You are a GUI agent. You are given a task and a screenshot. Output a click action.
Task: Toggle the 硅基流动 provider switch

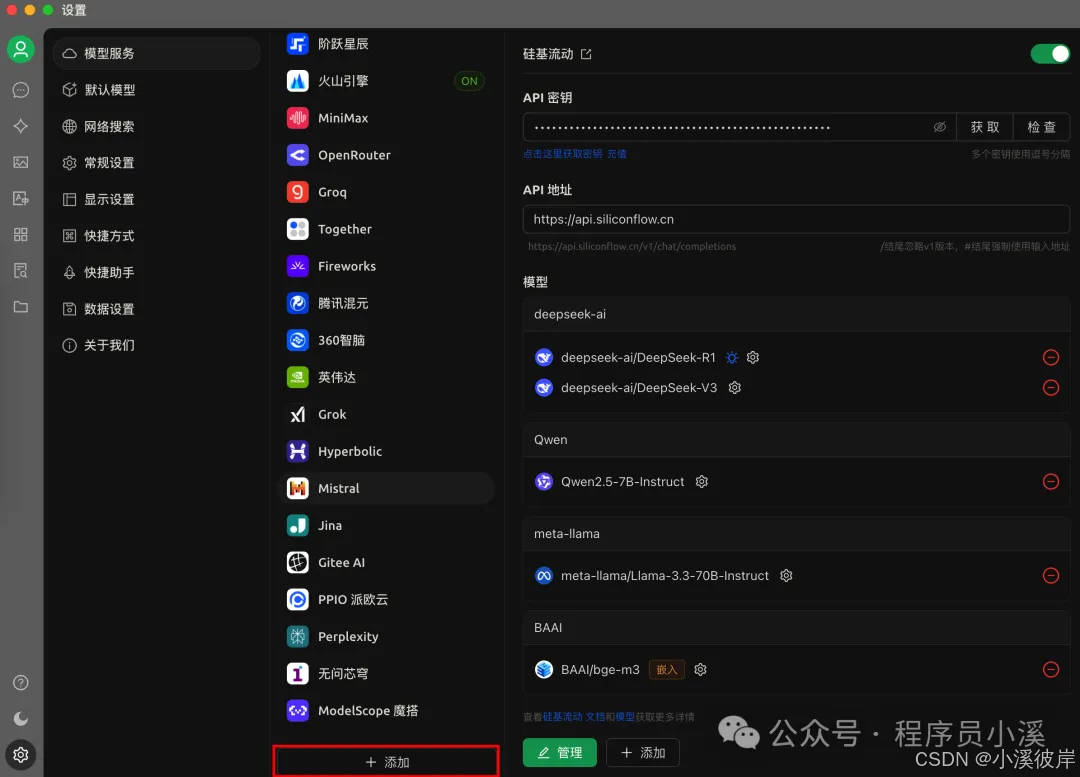pos(1050,54)
